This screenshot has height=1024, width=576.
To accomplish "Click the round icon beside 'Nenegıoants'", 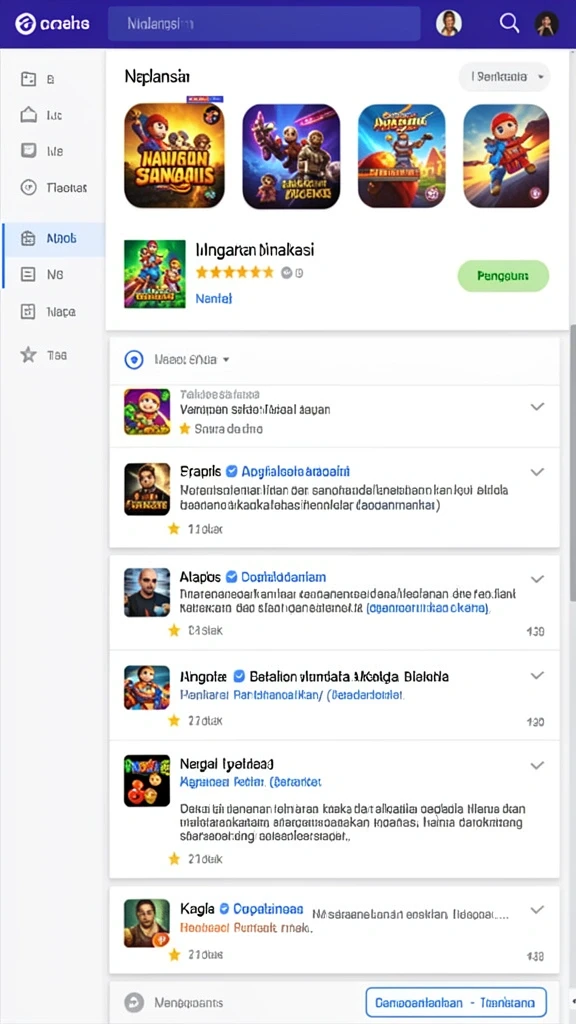I will pyautogui.click(x=135, y=1002).
